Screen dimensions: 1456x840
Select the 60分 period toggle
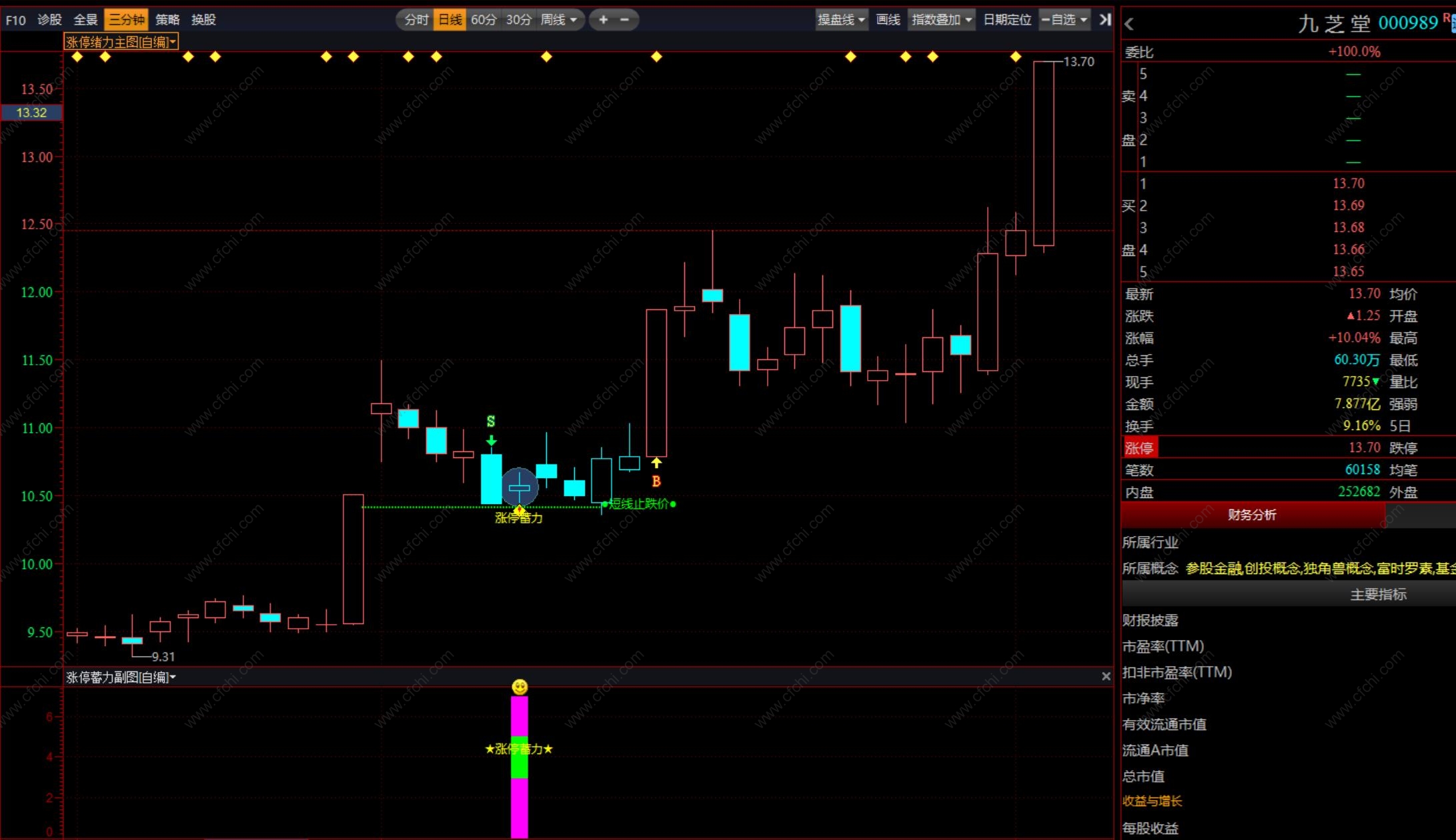click(484, 19)
